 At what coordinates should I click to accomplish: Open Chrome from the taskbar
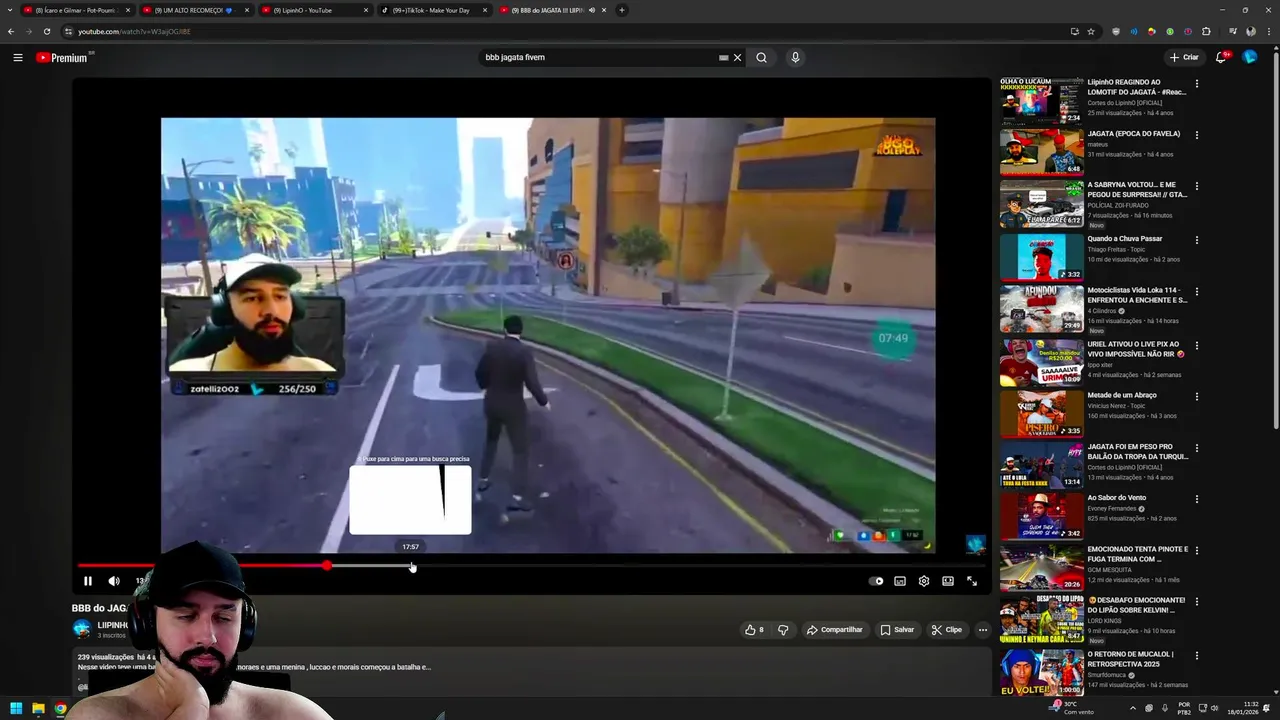tap(60, 709)
